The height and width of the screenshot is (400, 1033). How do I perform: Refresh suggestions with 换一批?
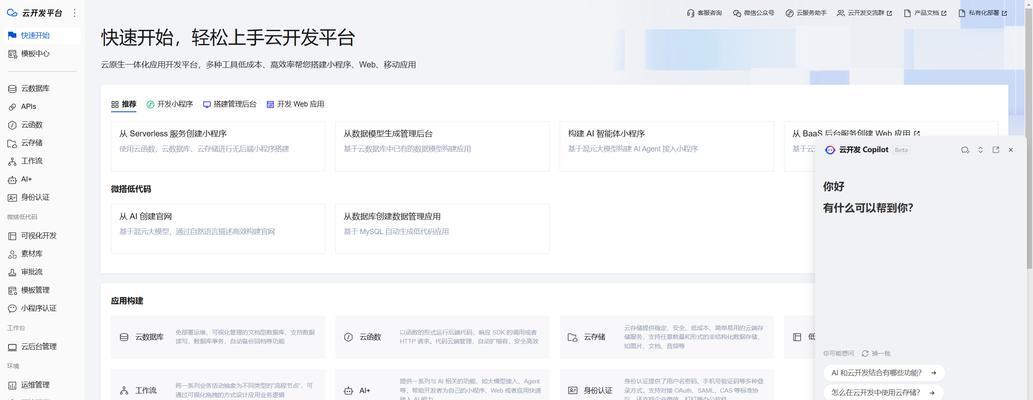[x=876, y=354]
